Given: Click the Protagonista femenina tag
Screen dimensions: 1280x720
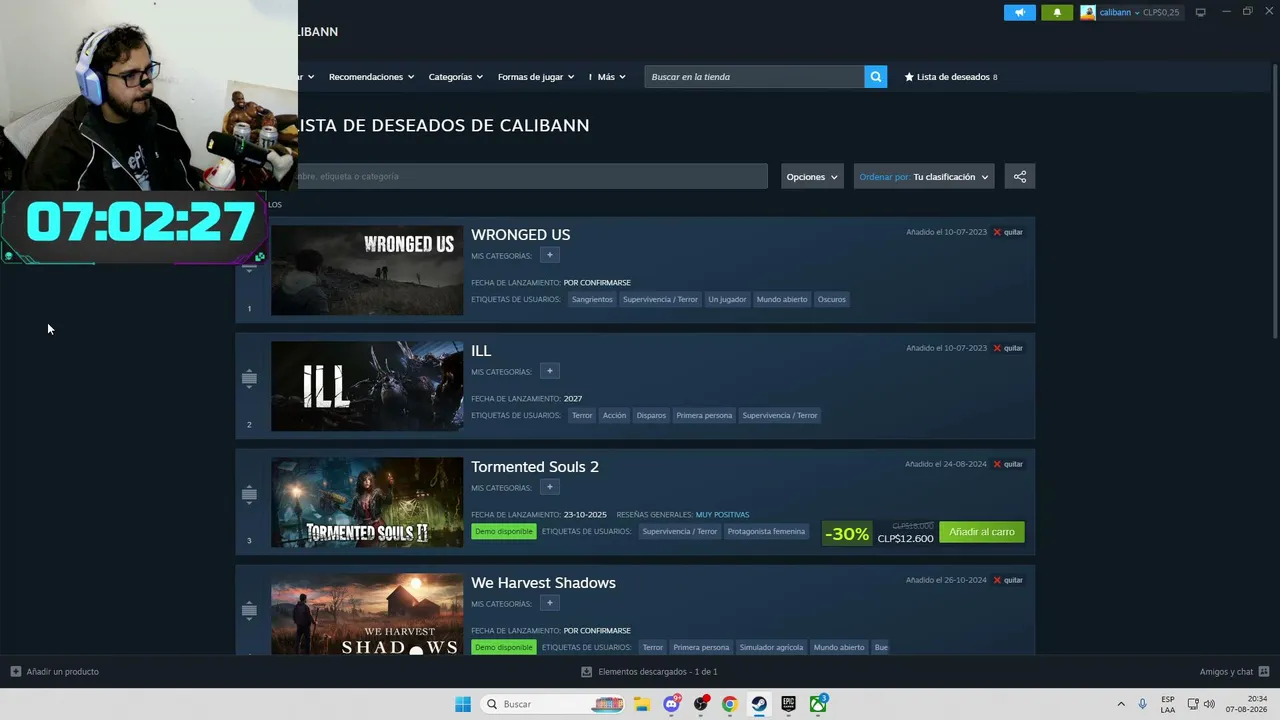Looking at the screenshot, I should 766,531.
